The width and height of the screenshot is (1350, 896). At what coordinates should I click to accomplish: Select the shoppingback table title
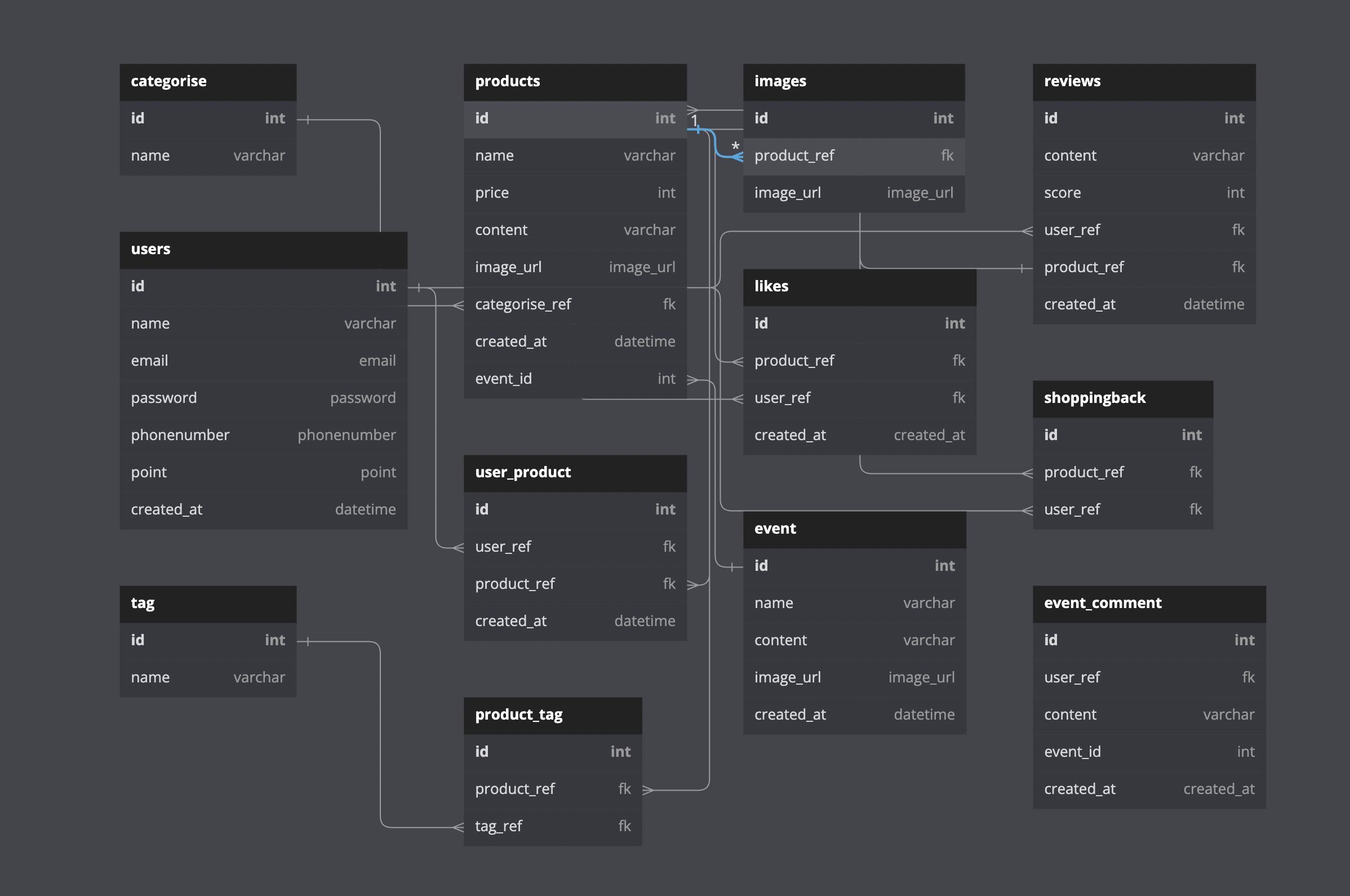pos(1122,398)
